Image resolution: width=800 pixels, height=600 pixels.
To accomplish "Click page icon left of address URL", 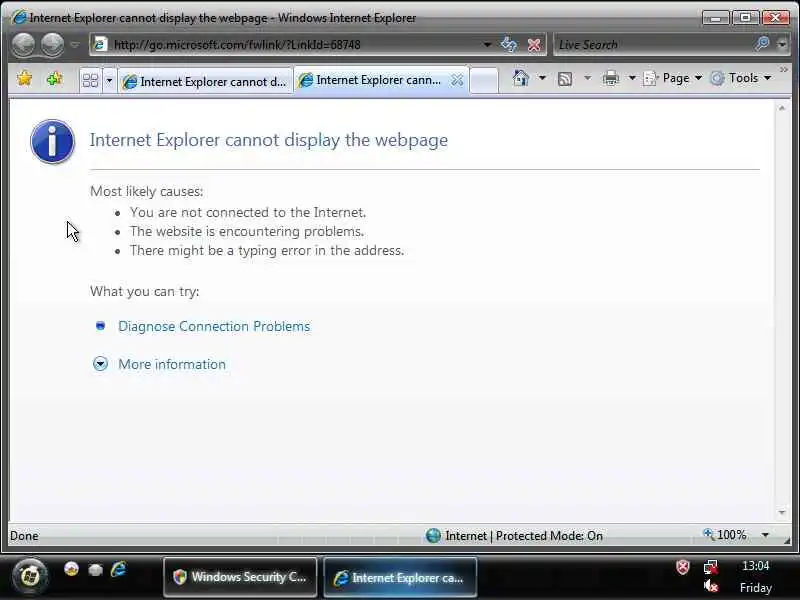I will click(101, 45).
